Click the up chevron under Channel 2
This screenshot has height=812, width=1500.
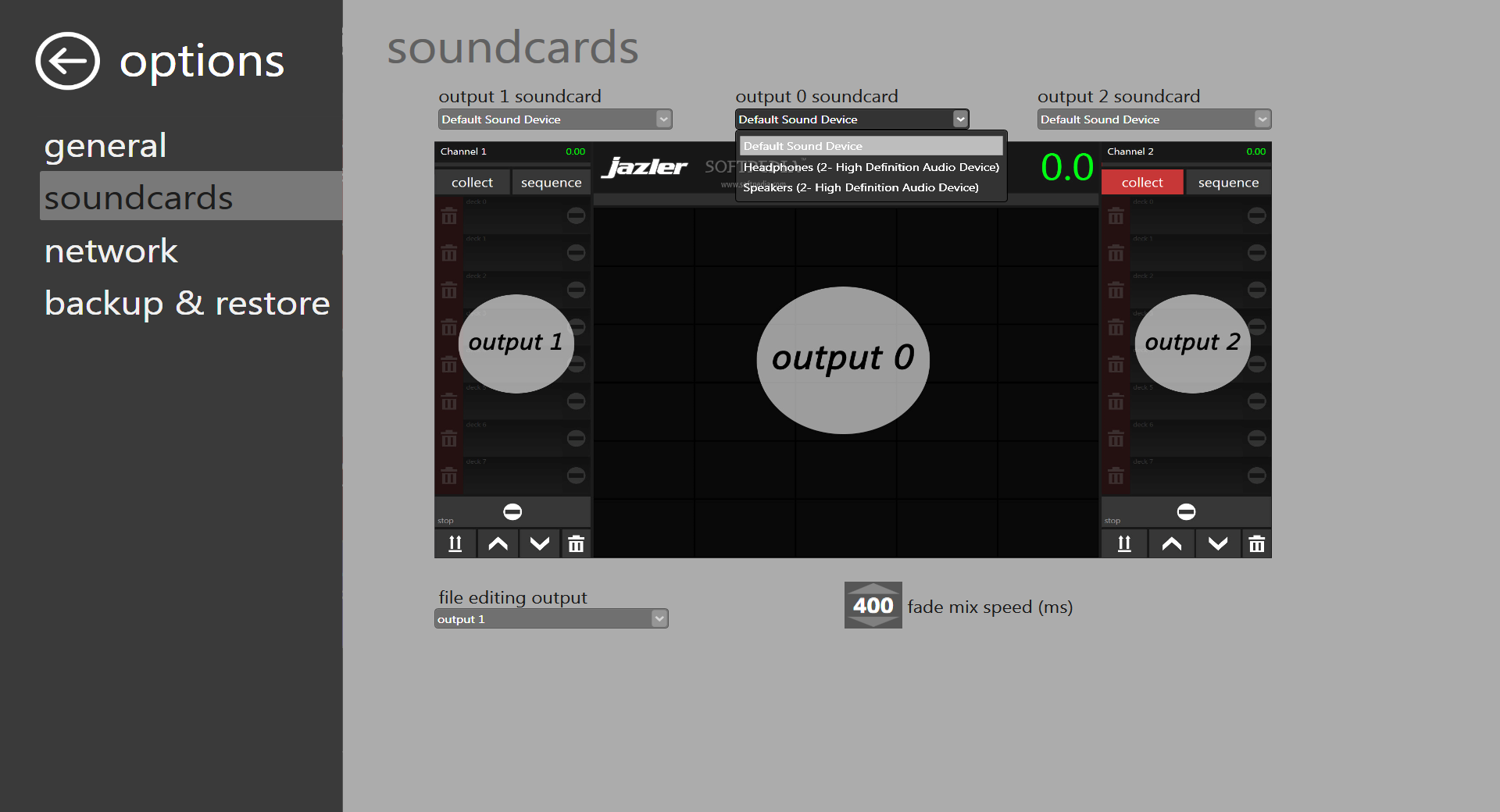click(x=1171, y=543)
